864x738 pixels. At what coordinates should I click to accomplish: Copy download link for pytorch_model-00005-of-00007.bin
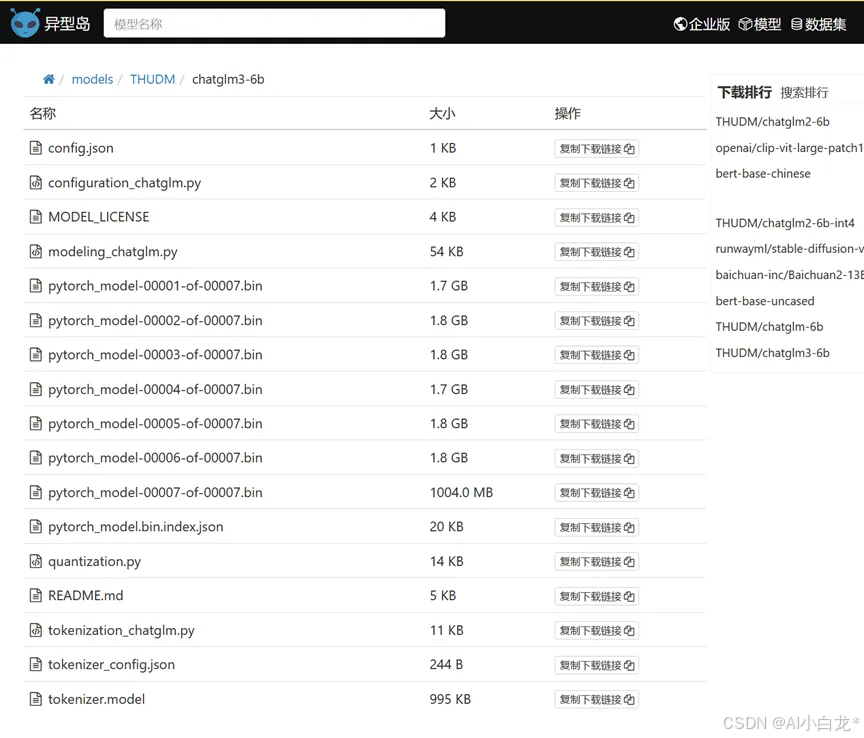tap(597, 424)
